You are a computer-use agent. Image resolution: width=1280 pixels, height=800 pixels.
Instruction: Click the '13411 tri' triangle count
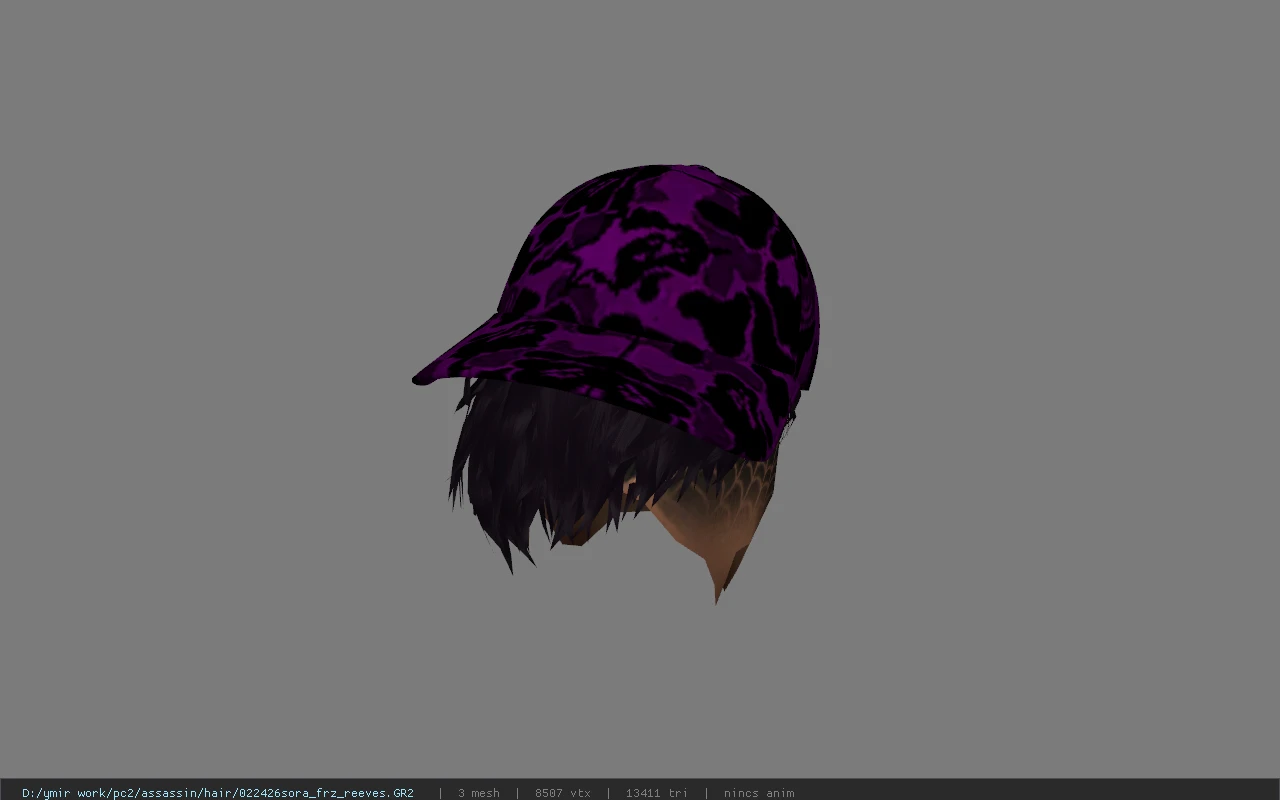coord(656,793)
